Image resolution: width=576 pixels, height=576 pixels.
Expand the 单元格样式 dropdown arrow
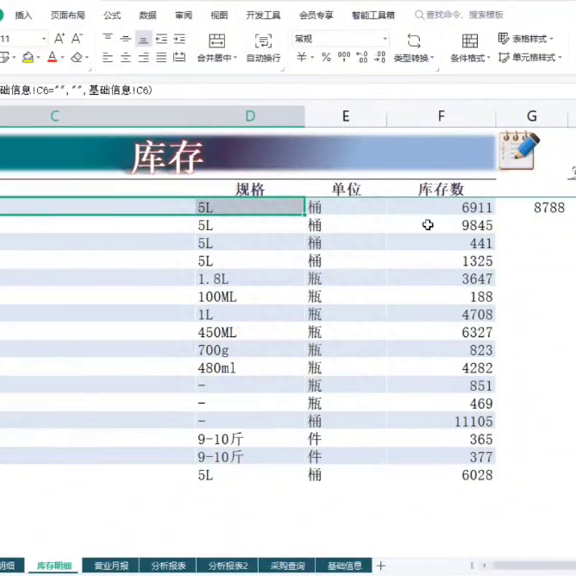pos(560,58)
